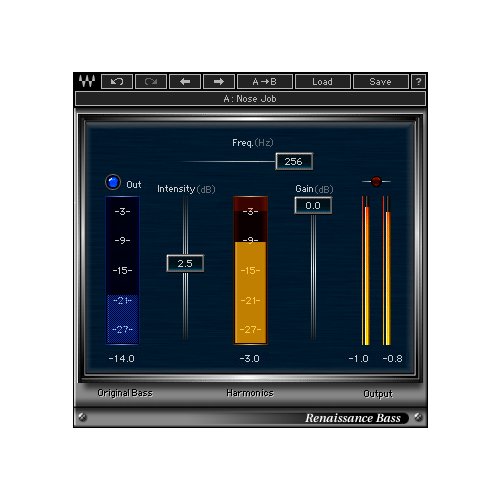
Task: Click the Intensity fader handle showing 2.5
Action: pyautogui.click(x=185, y=263)
